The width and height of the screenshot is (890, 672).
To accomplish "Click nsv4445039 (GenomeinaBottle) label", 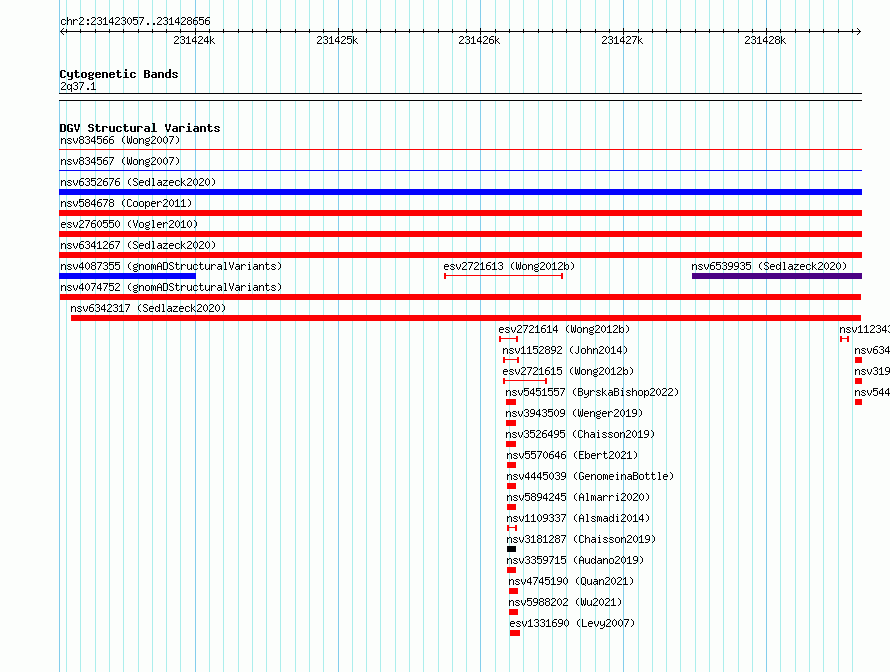I will [590, 476].
